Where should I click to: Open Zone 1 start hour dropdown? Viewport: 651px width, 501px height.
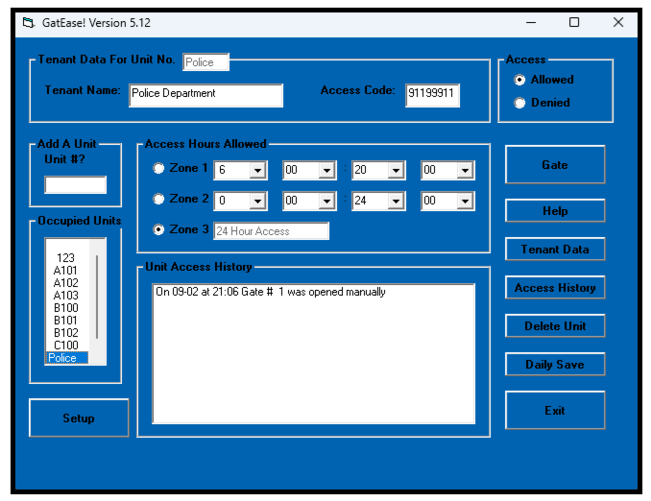257,171
